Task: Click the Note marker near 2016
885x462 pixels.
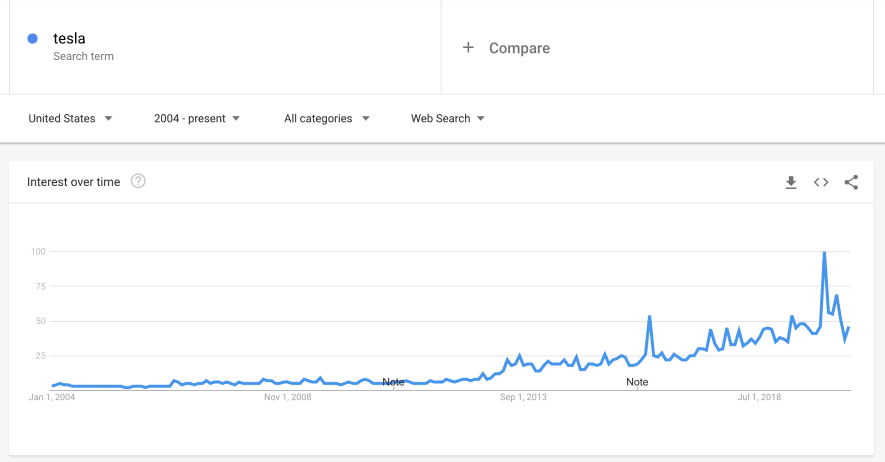Action: [x=637, y=382]
